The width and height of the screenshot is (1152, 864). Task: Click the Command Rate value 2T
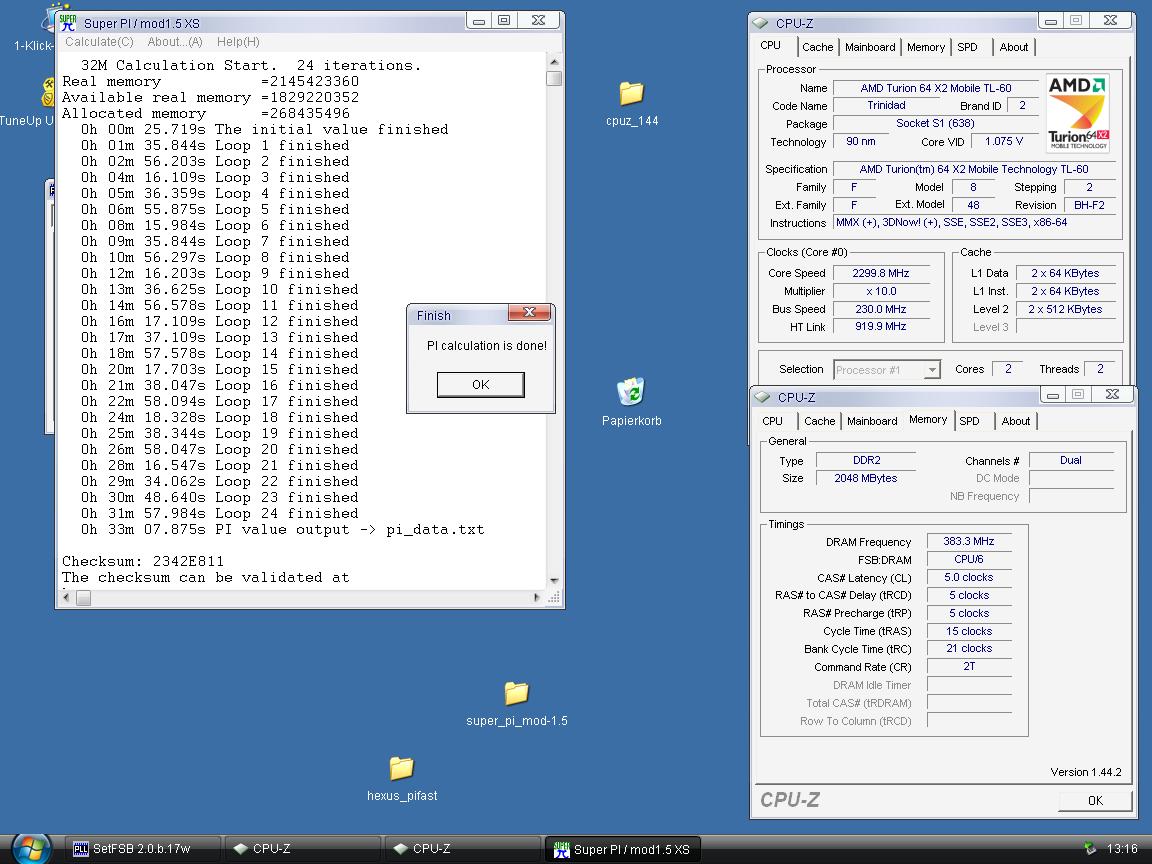969,666
